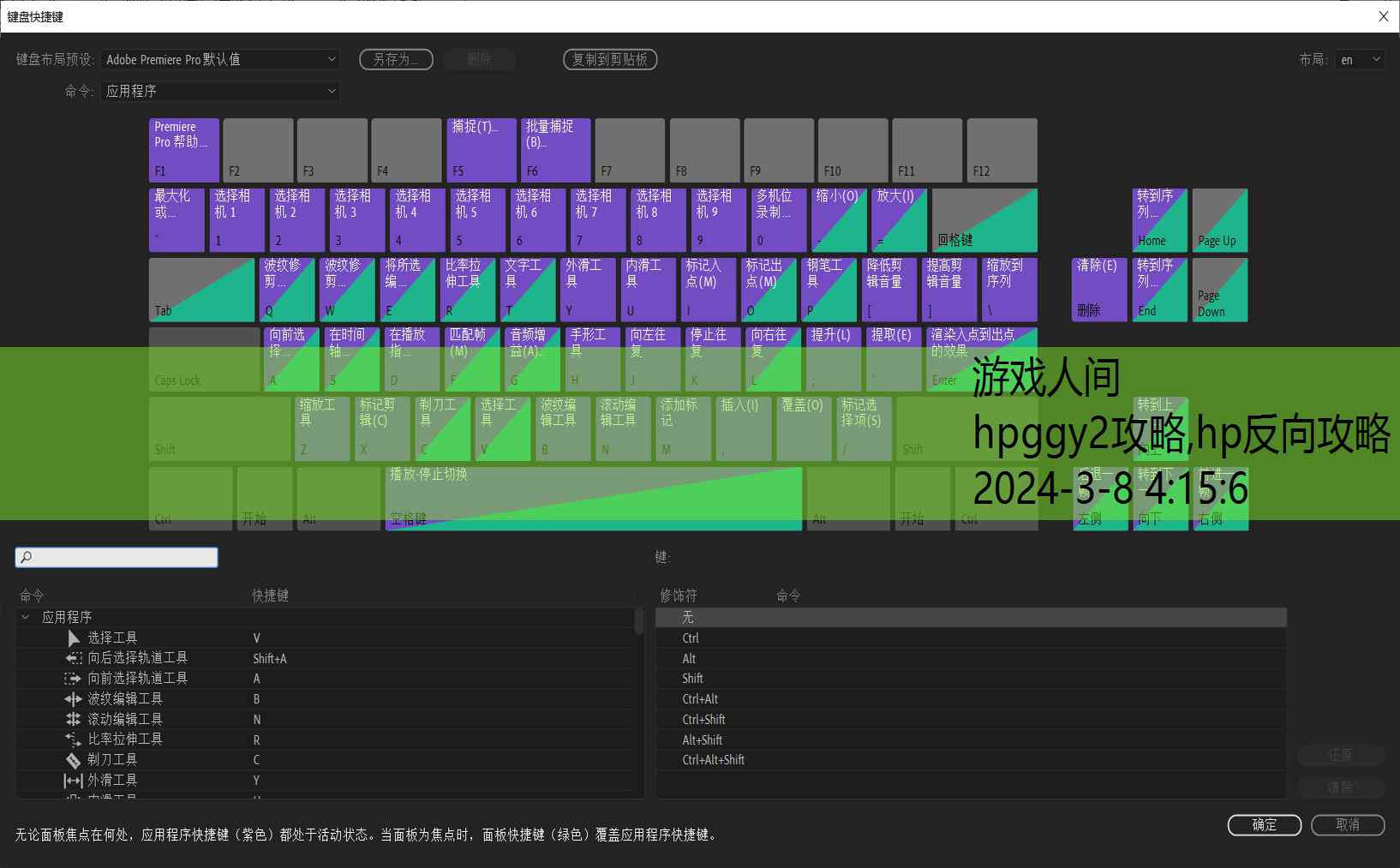This screenshot has width=1400, height=868.
Task: Click the minus key labeled 缩小(O)
Action: click(x=839, y=220)
